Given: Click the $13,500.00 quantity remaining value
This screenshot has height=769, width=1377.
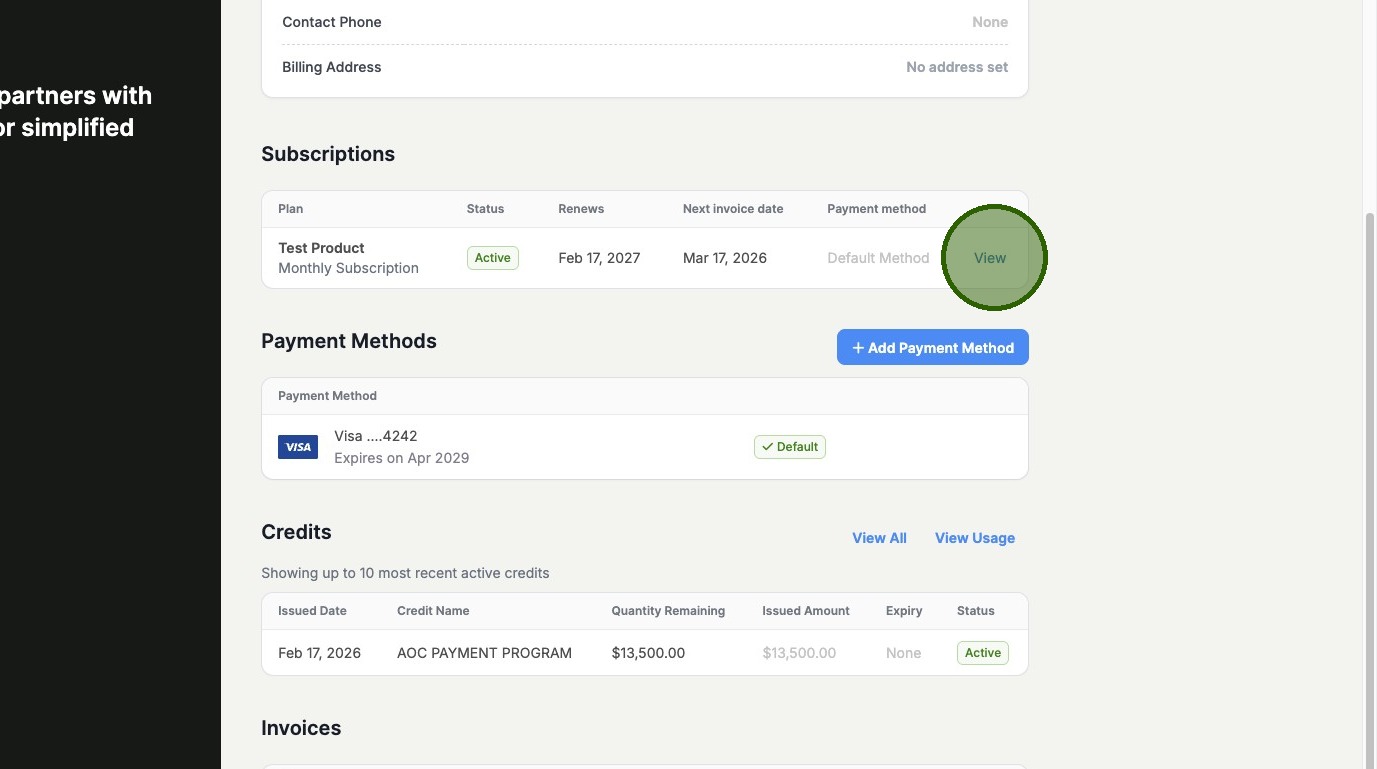Looking at the screenshot, I should [648, 653].
